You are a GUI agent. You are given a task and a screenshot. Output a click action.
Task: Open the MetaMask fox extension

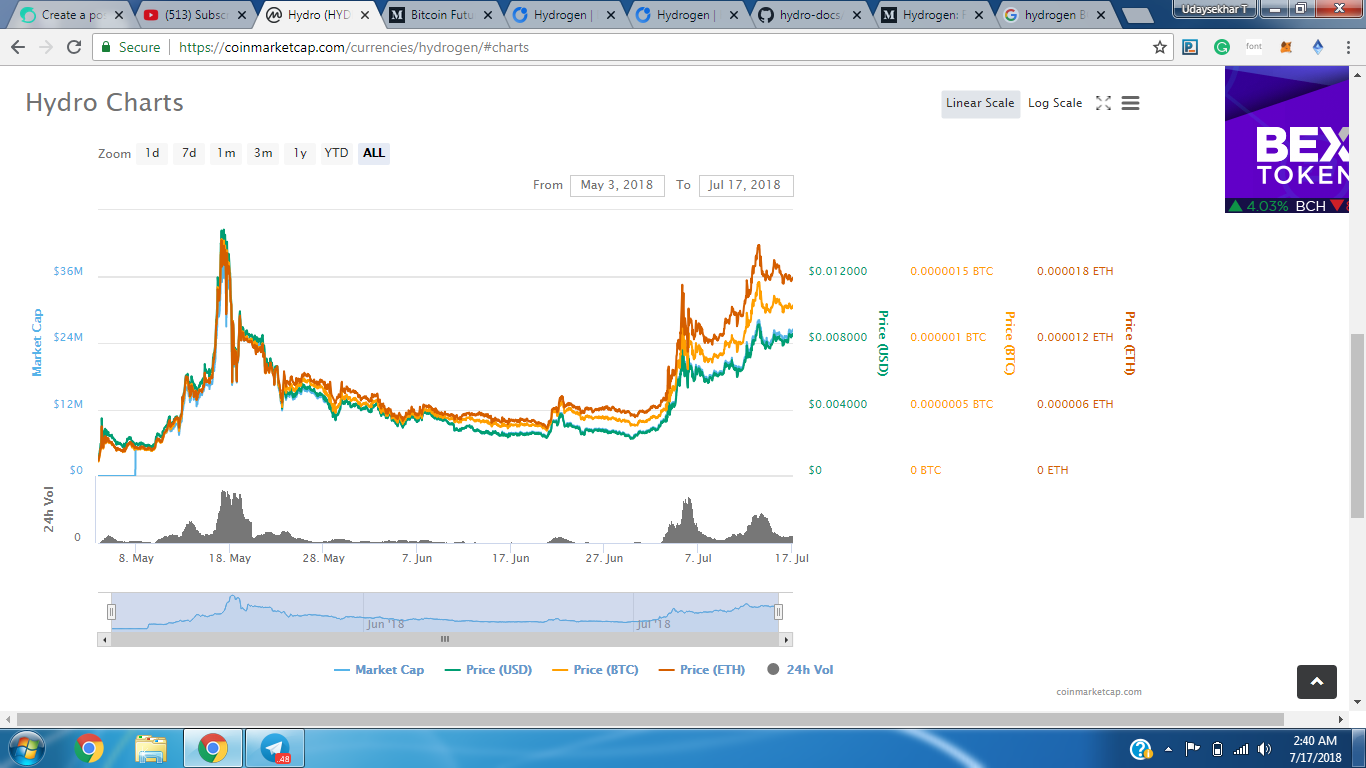point(1287,47)
